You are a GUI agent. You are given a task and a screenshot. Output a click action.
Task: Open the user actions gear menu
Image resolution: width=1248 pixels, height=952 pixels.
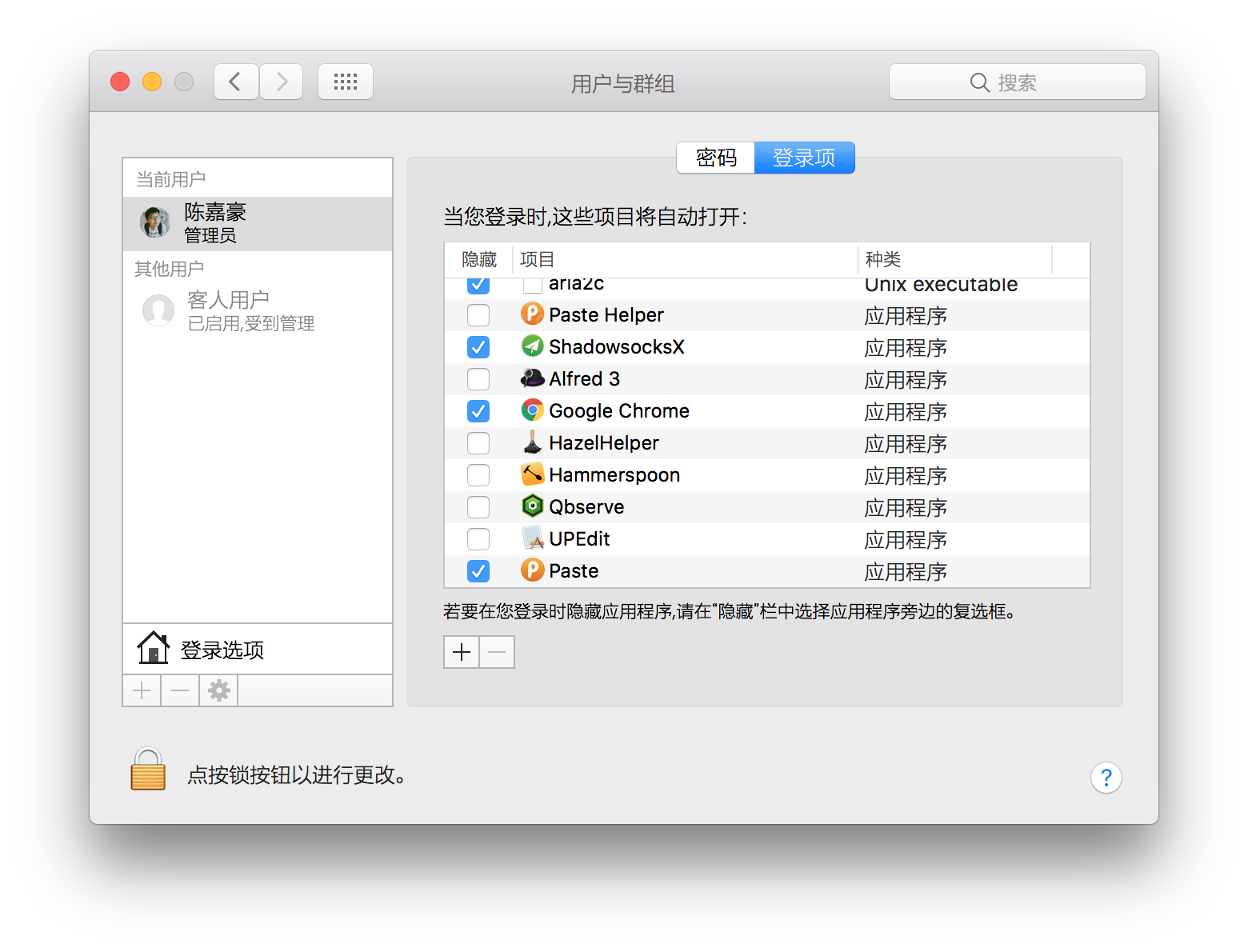(x=218, y=690)
